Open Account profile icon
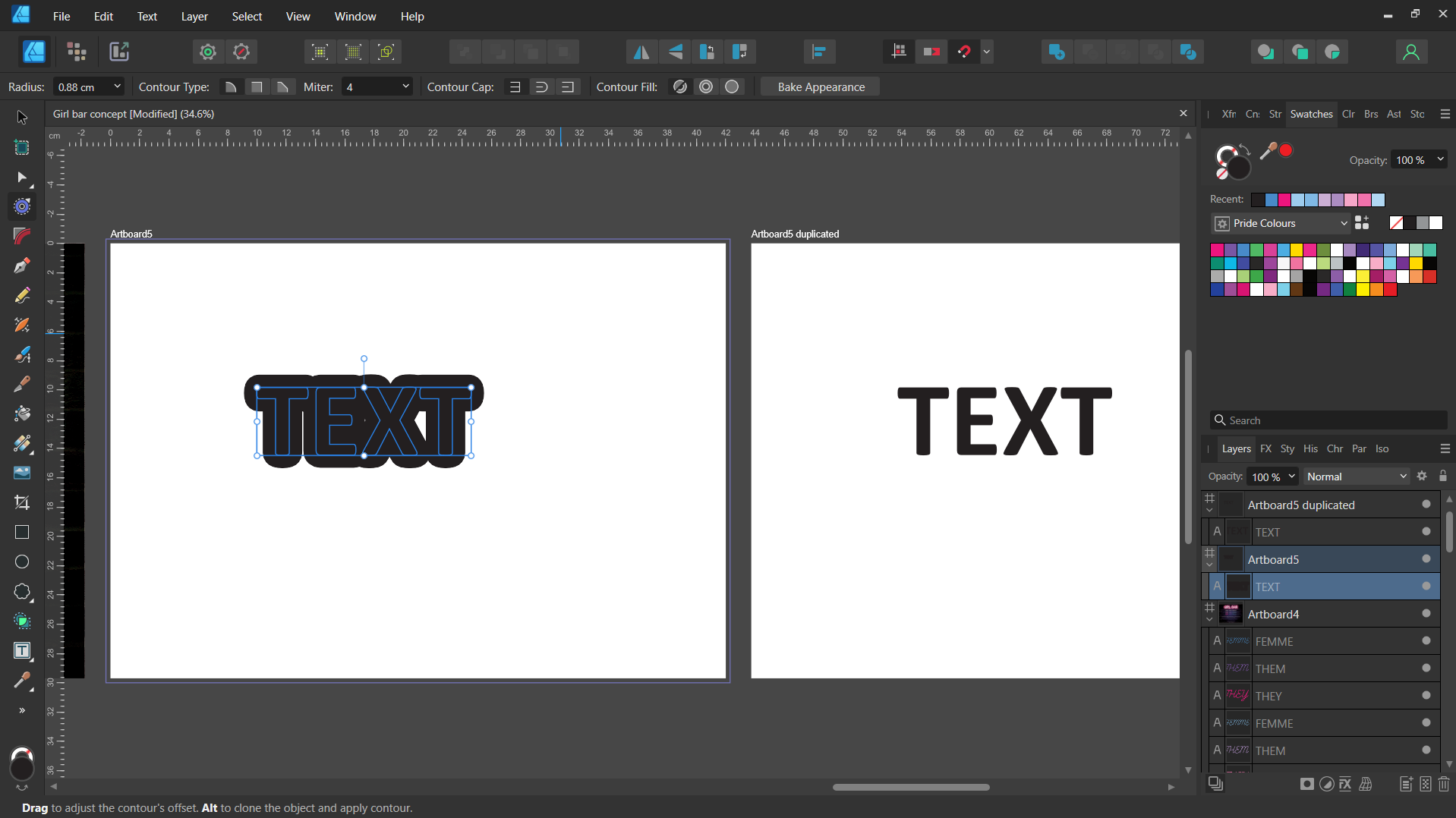The width and height of the screenshot is (1456, 818). (1410, 52)
